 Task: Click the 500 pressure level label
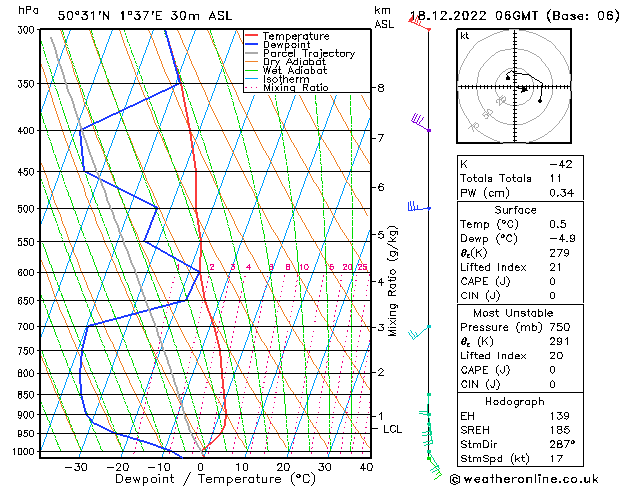point(28,209)
